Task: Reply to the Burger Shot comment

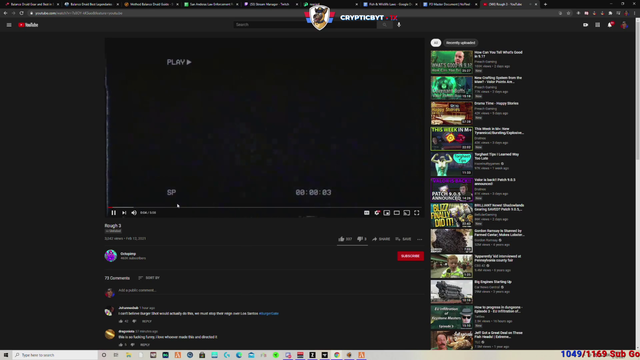Action: [147, 321]
